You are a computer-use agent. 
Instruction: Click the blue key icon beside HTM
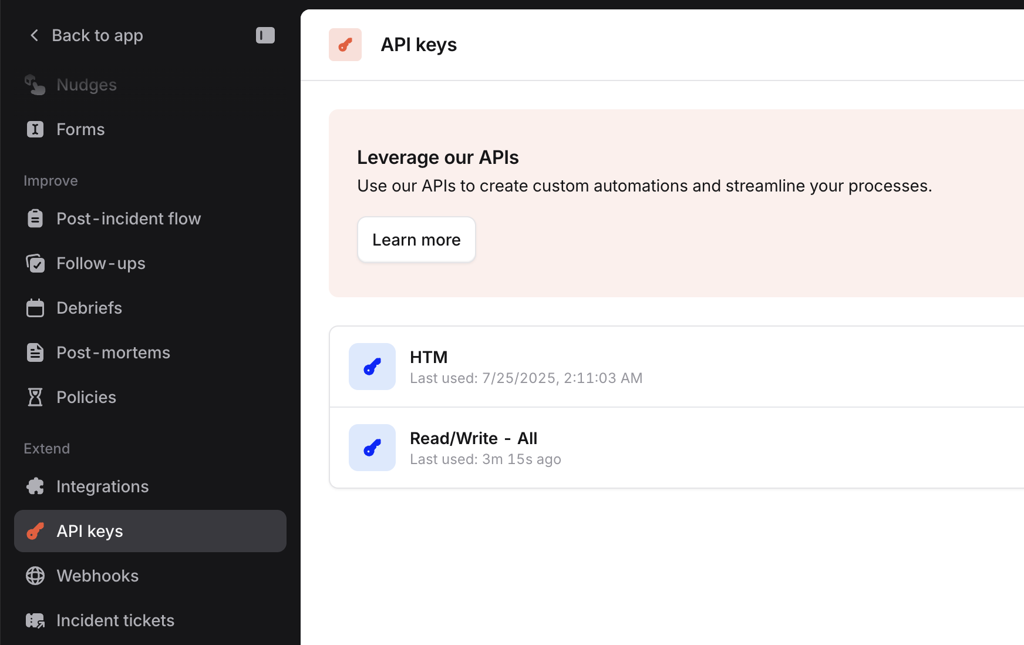tap(372, 367)
